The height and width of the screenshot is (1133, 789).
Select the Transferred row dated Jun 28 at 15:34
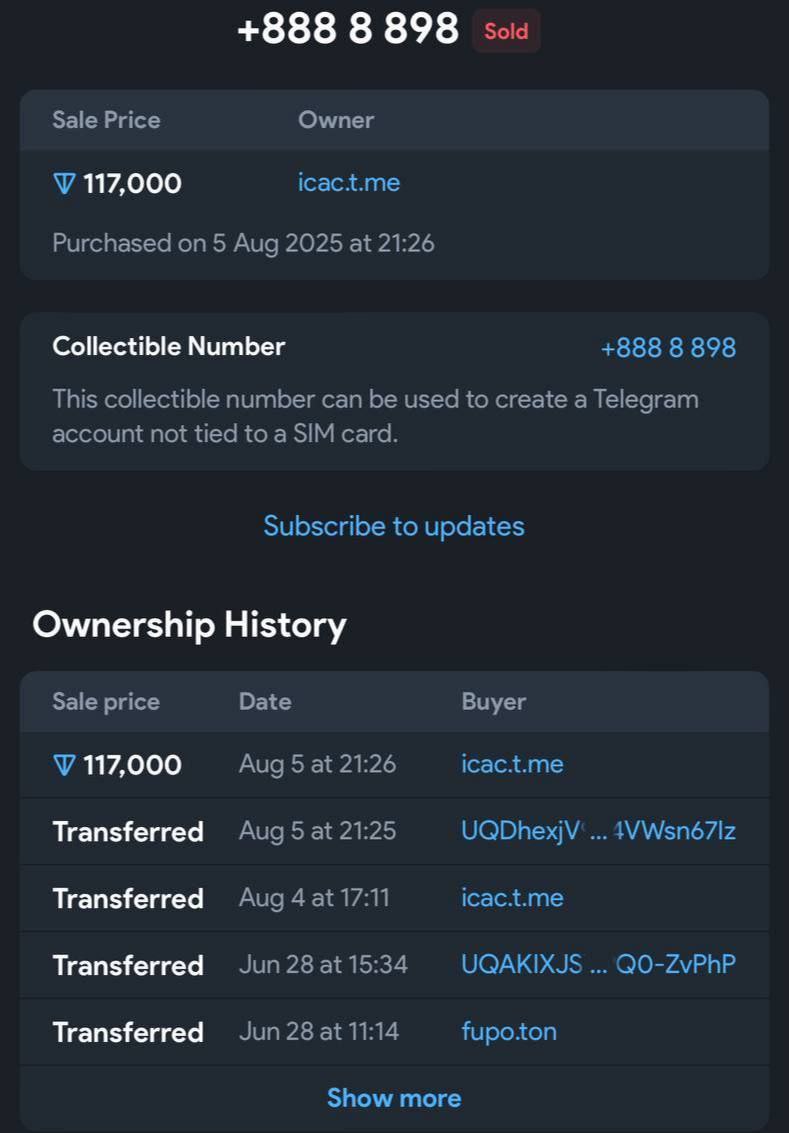pyautogui.click(x=394, y=965)
